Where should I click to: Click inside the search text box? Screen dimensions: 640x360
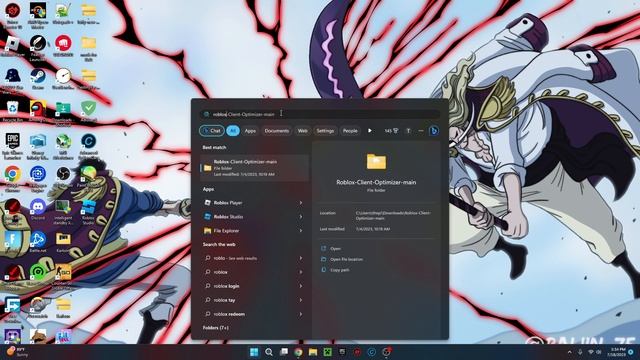(320, 114)
